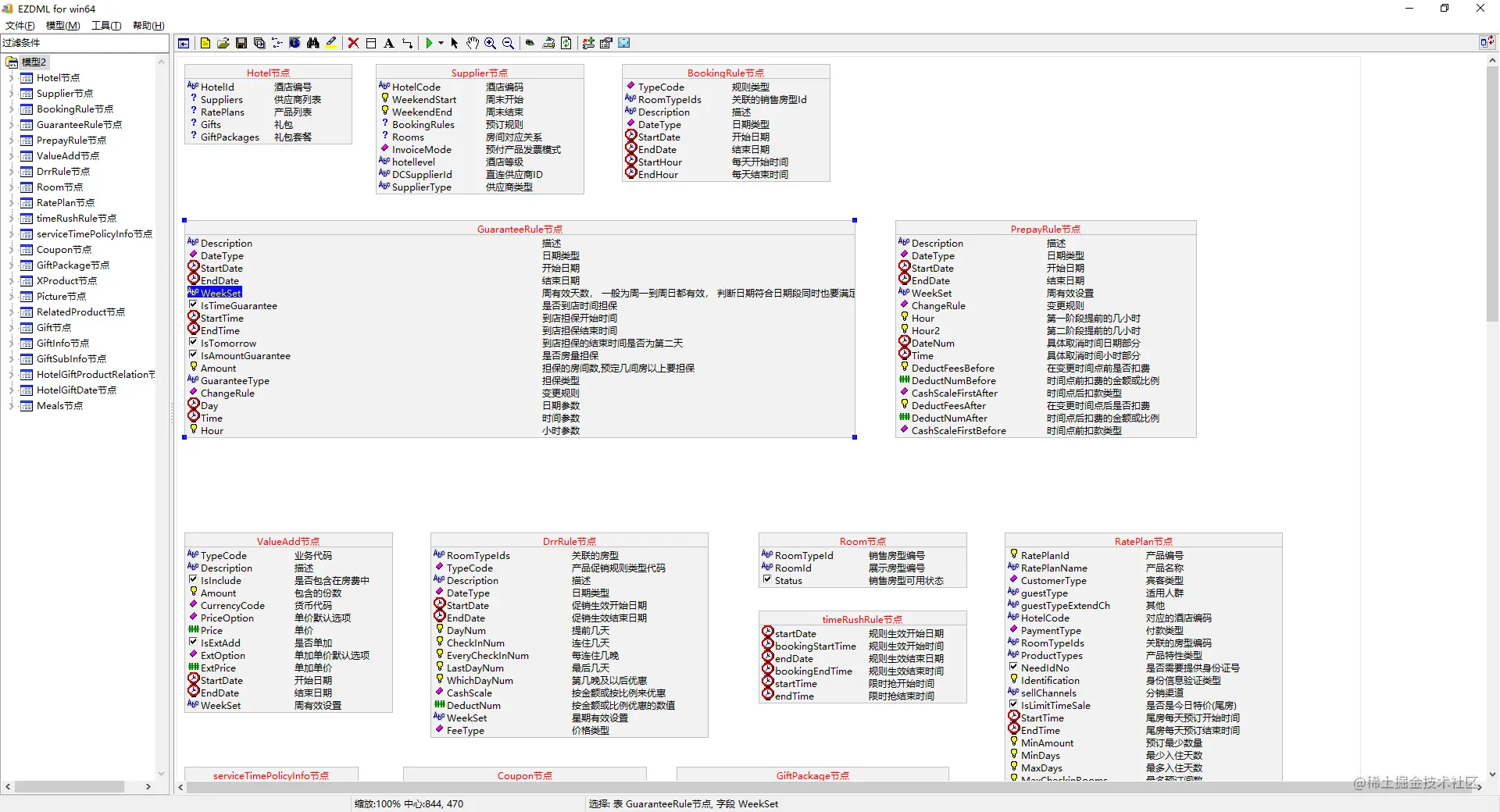Expand the Hotel节点 tree node
Image resolution: width=1500 pixels, height=812 pixels.
pos(11,77)
